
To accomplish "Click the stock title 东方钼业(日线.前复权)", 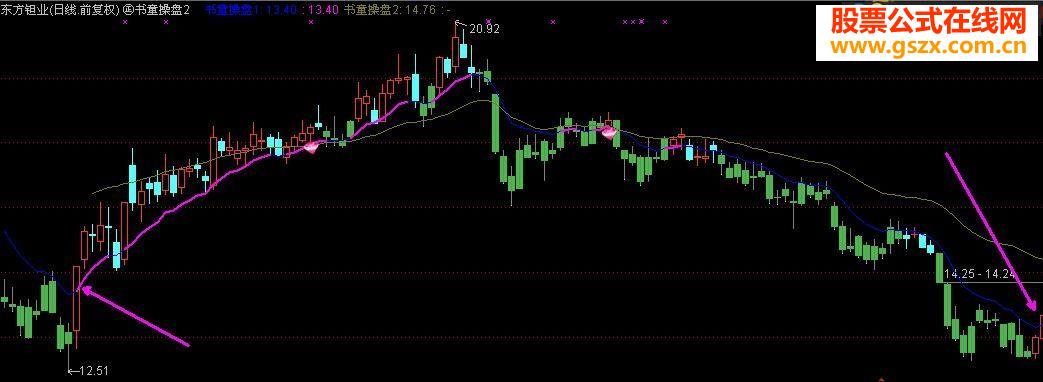I will click(x=60, y=9).
